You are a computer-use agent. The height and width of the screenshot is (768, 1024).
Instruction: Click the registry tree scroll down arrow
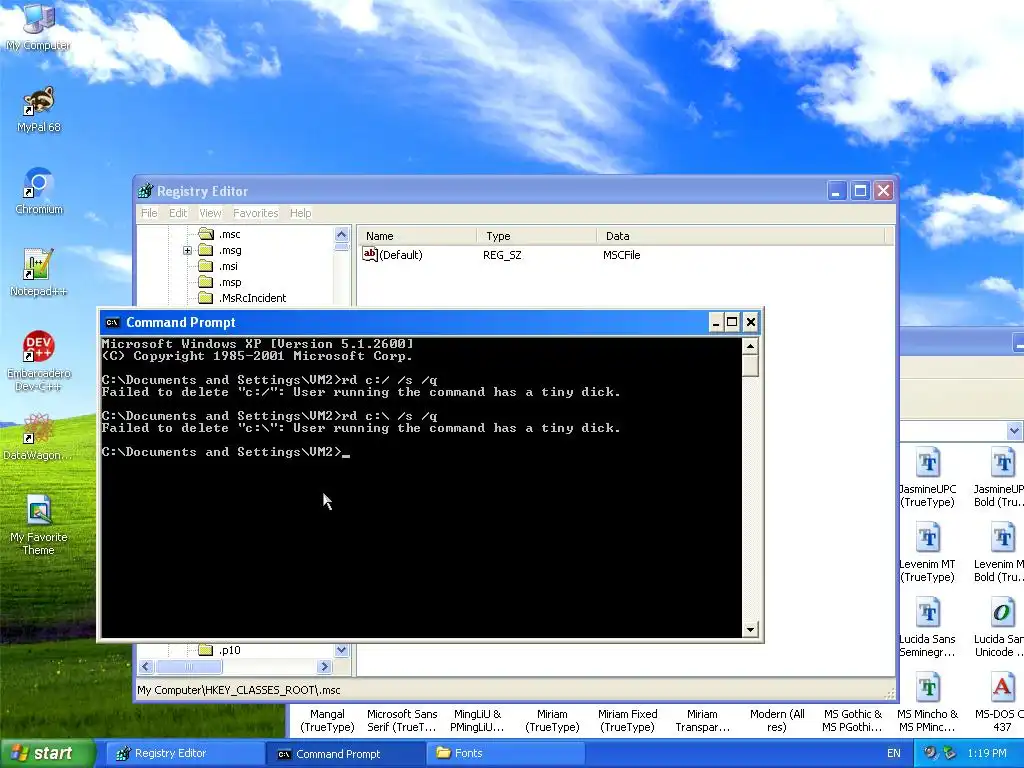coord(342,650)
